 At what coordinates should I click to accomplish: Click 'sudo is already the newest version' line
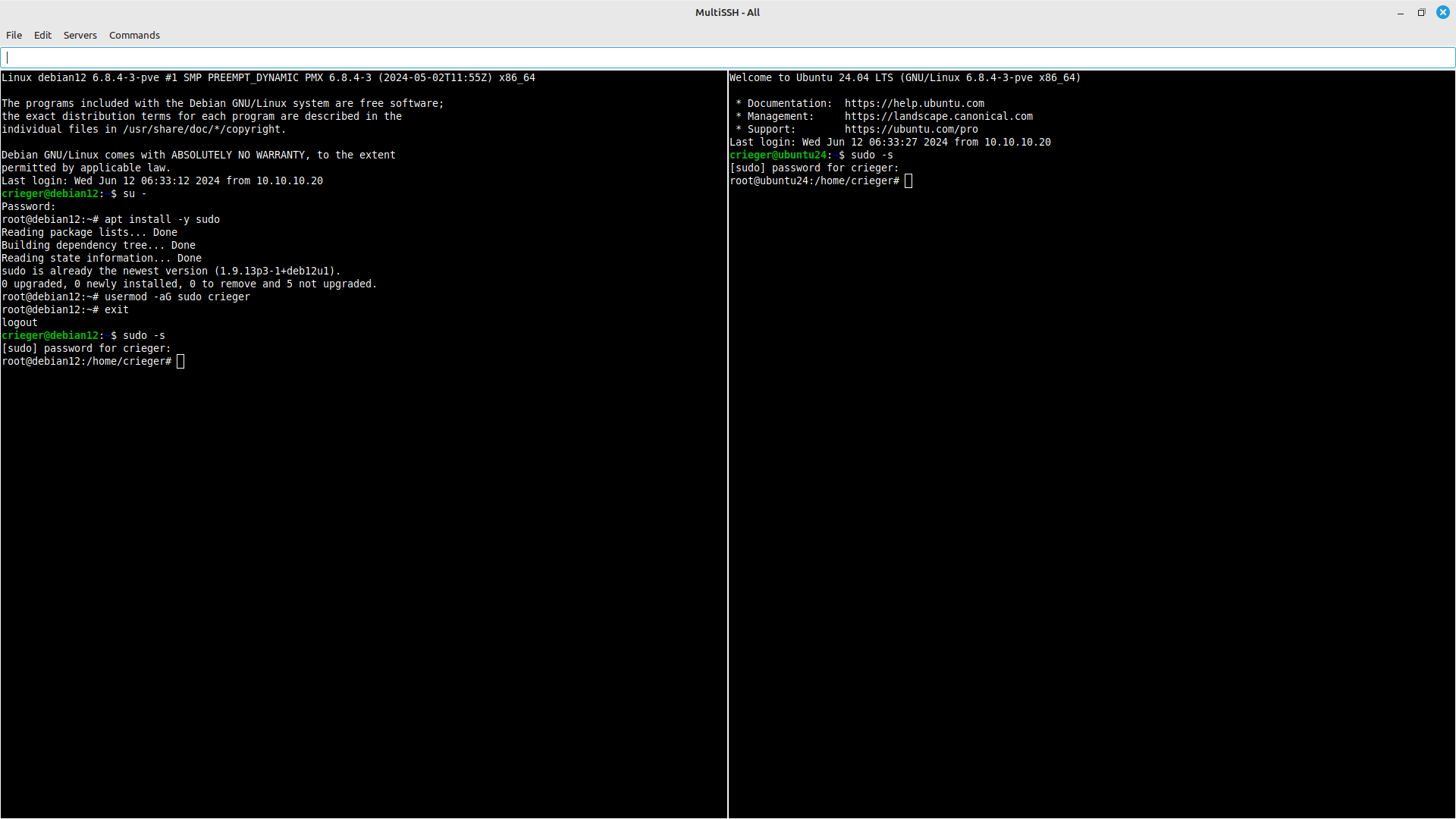[x=171, y=271]
